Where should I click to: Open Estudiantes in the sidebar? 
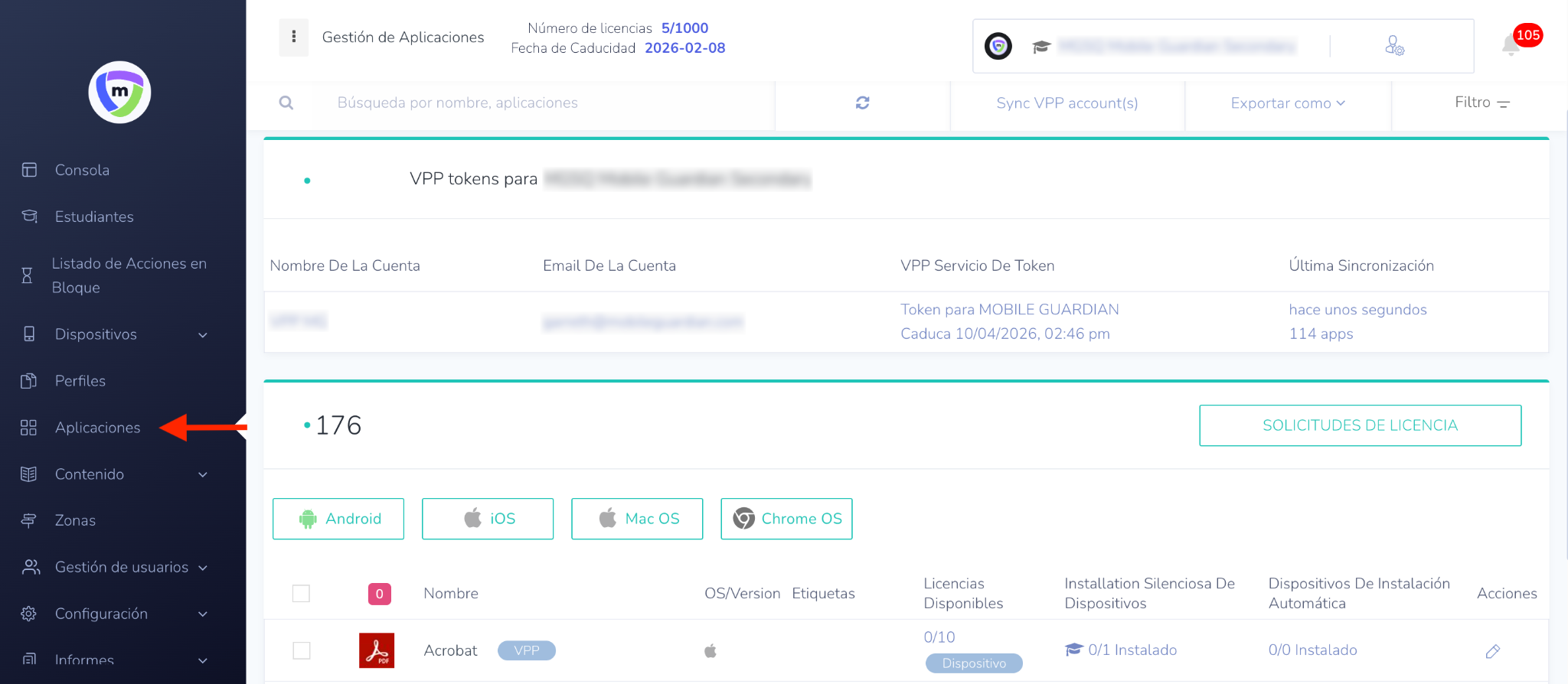94,217
